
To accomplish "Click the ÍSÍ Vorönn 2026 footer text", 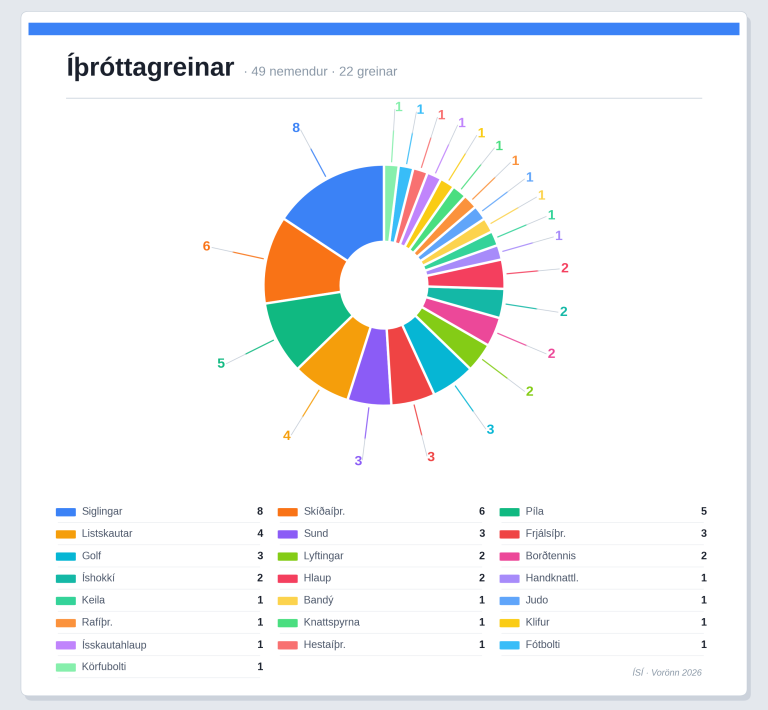I will click(666, 672).
